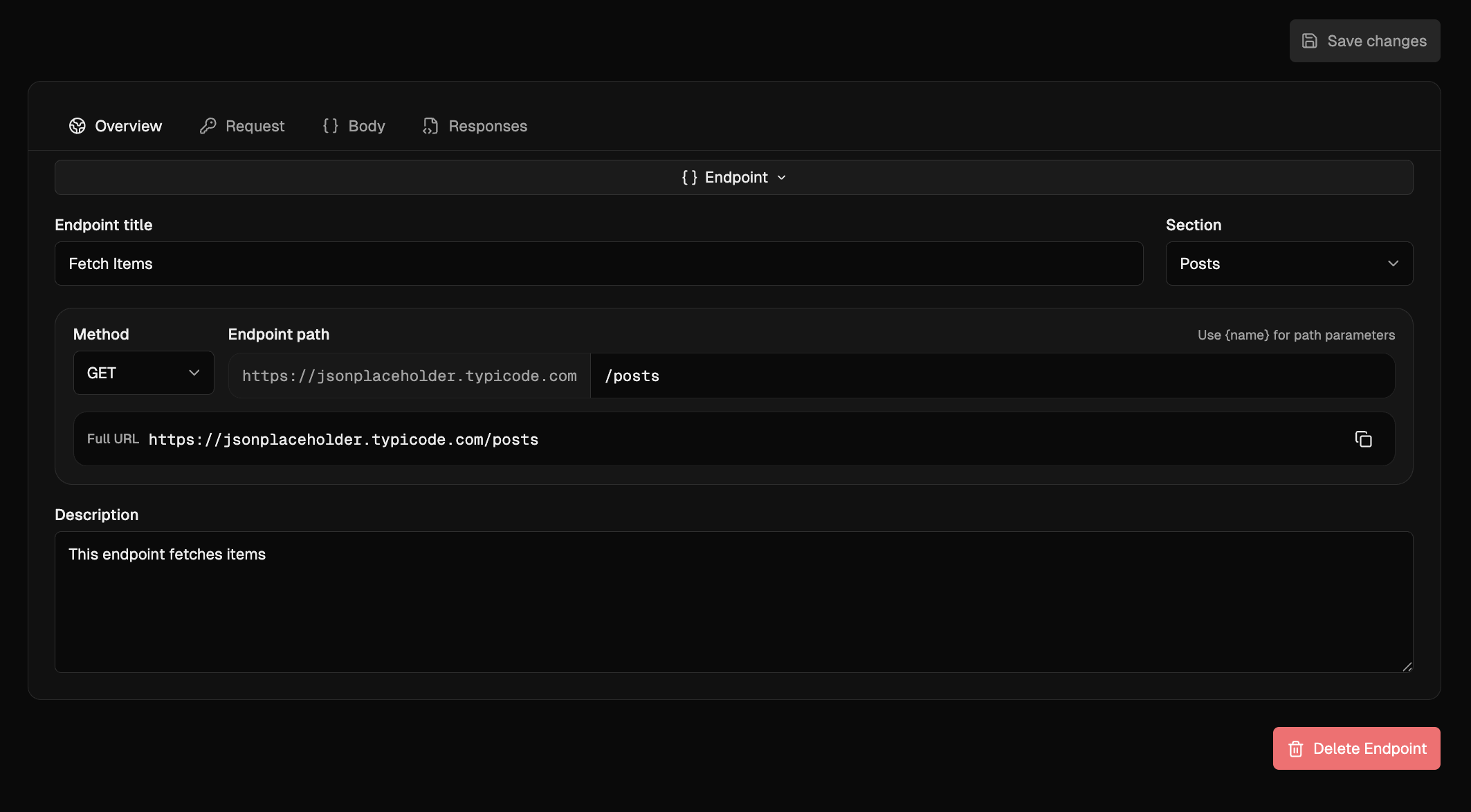This screenshot has width=1471, height=812.
Task: Copy the full URL with copy icon
Action: pyautogui.click(x=1363, y=439)
